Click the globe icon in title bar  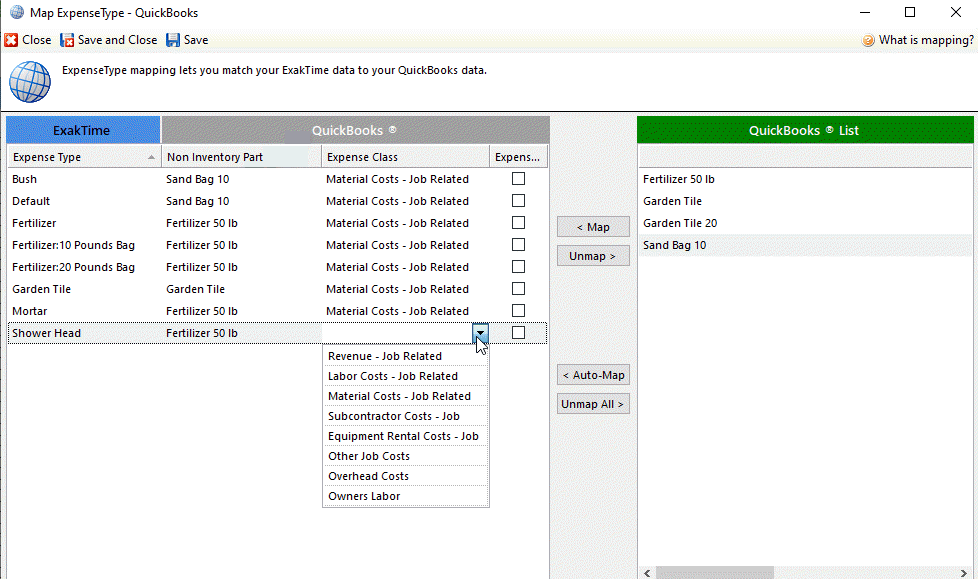pos(17,12)
